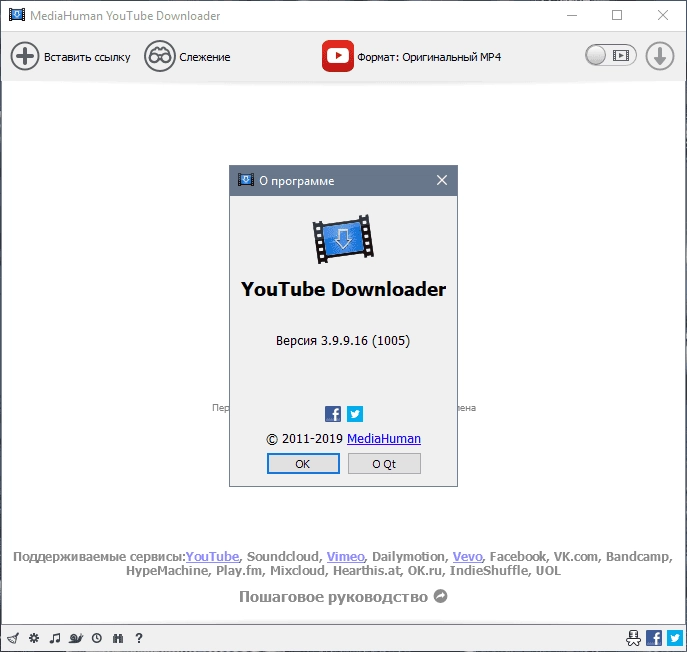Click the spy figure icon at bottom right

click(634, 638)
